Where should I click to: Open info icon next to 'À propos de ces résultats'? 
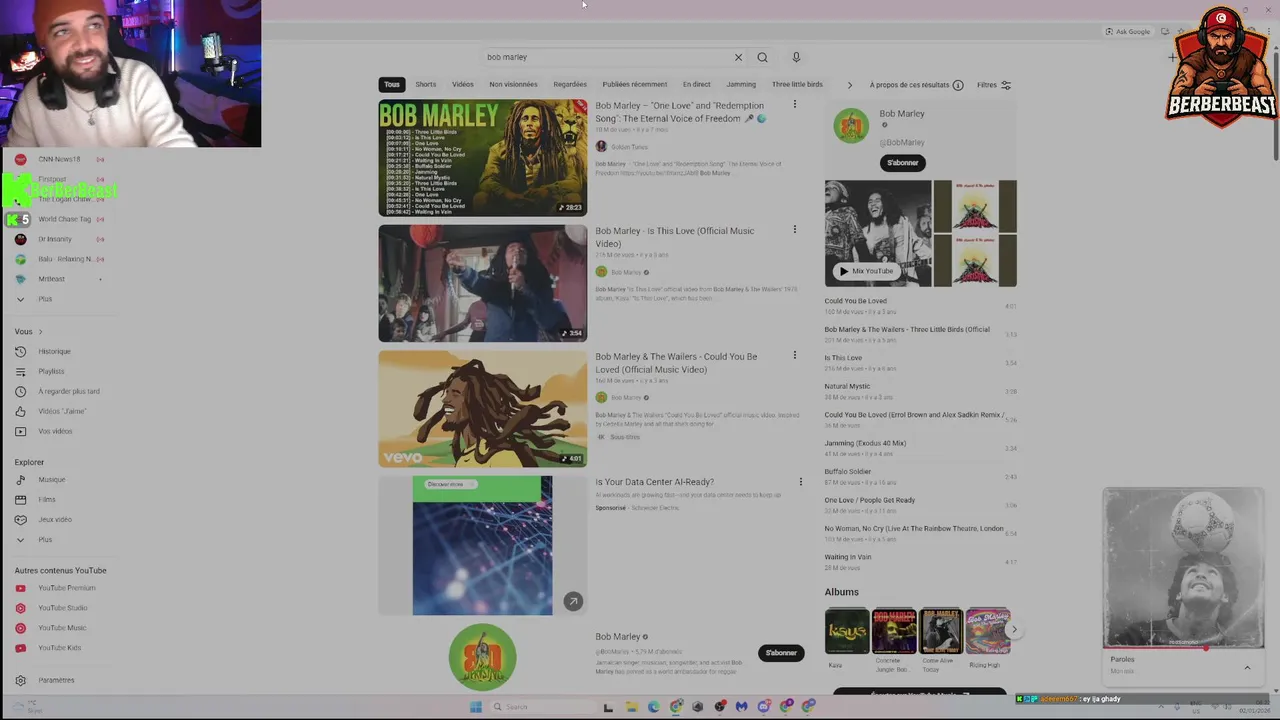click(x=958, y=85)
